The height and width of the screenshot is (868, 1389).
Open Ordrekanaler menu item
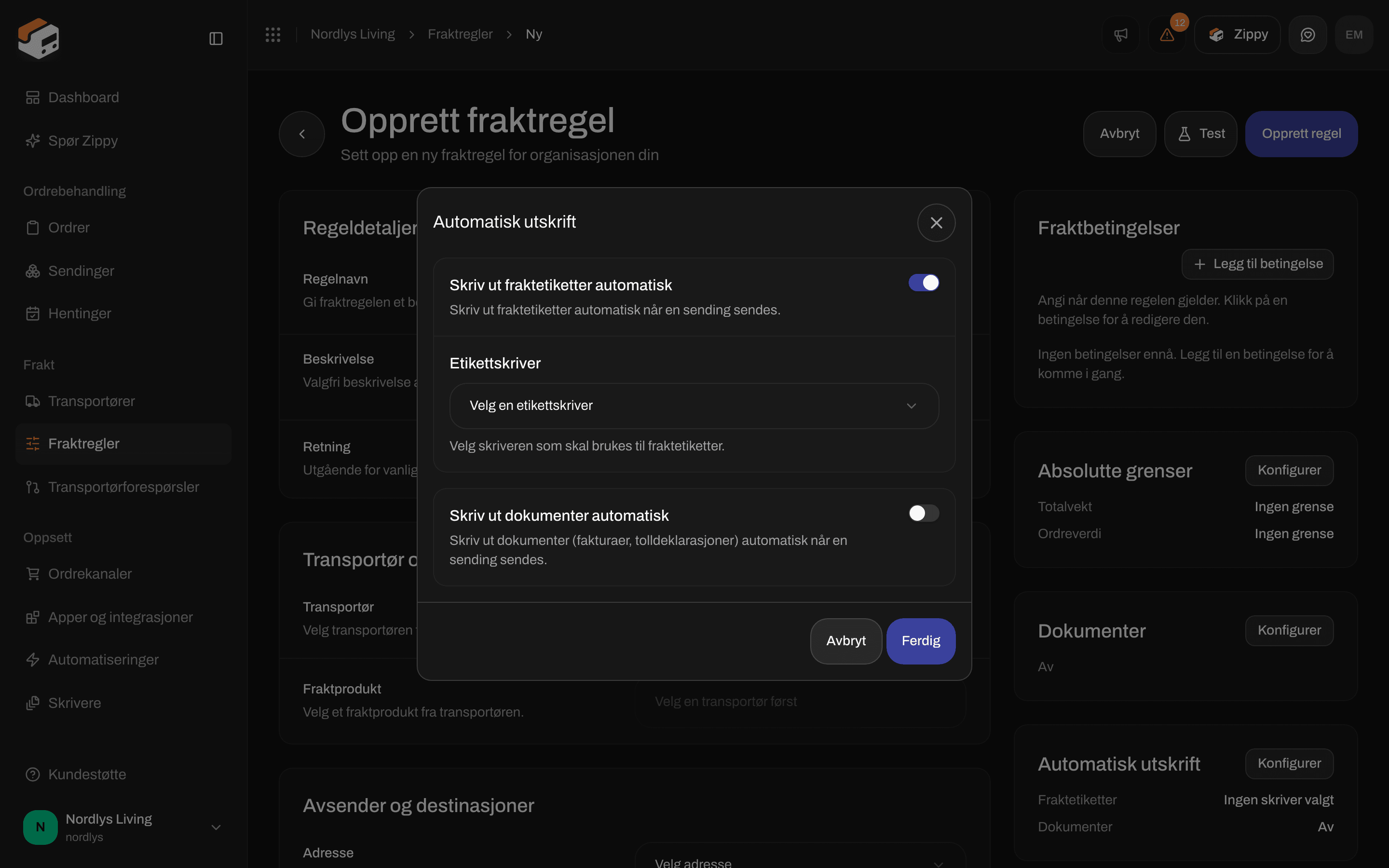click(123, 574)
